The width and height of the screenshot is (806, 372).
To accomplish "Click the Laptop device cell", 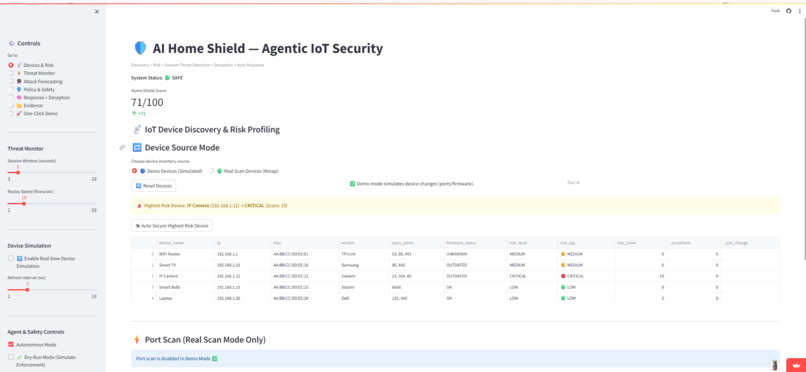I will click(x=185, y=298).
